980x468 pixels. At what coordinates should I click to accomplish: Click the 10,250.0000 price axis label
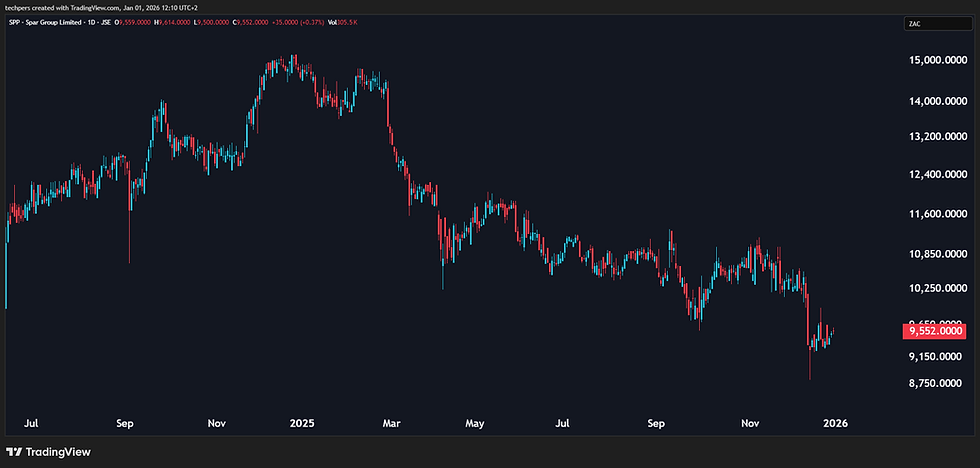tap(935, 288)
